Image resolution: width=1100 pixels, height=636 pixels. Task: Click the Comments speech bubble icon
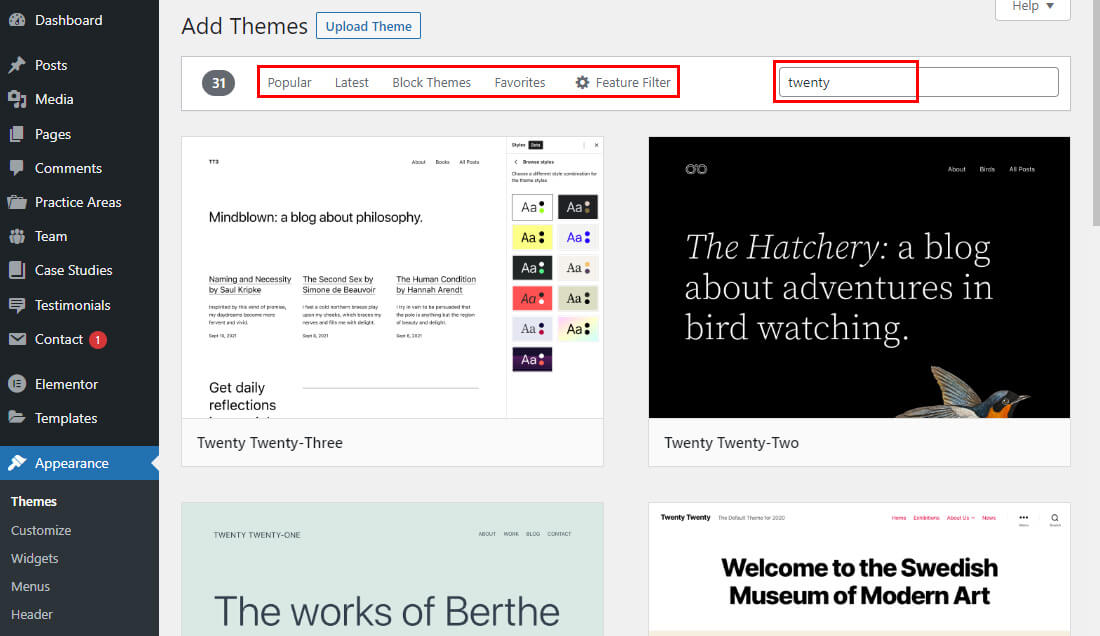(x=17, y=168)
